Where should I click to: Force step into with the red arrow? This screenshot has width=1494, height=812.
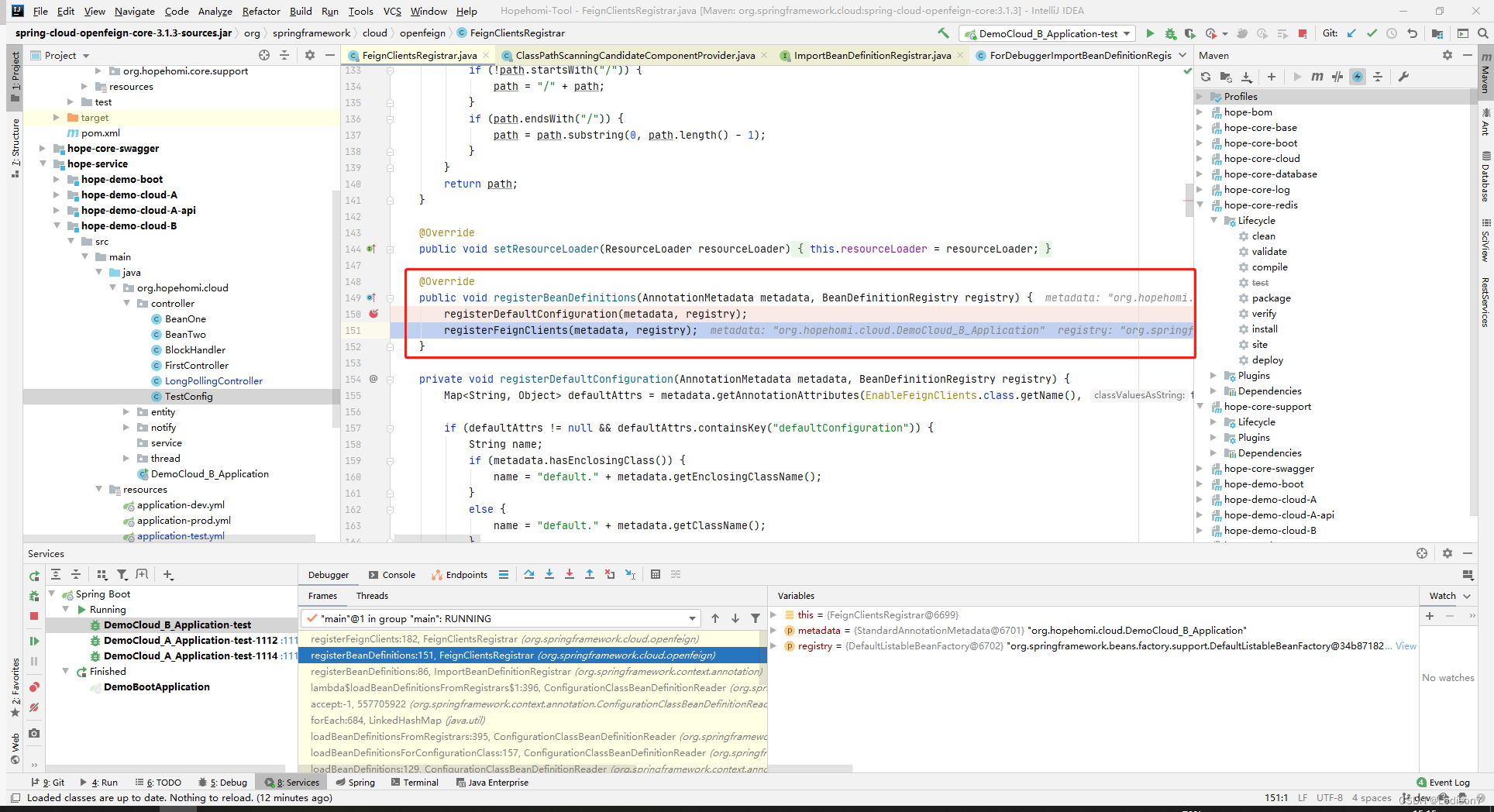click(570, 574)
